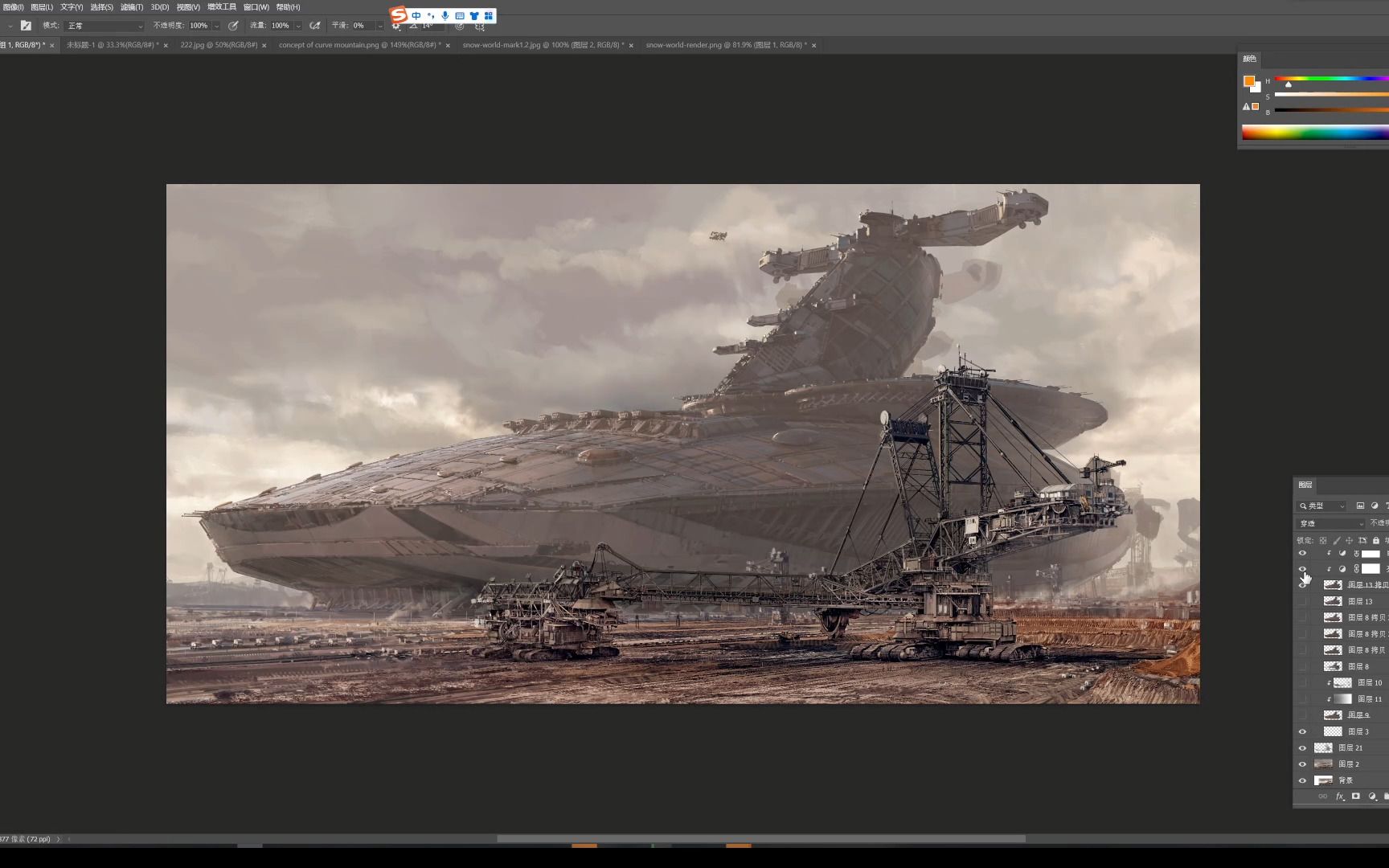Click the adjustment layer filter icon

[1375, 506]
